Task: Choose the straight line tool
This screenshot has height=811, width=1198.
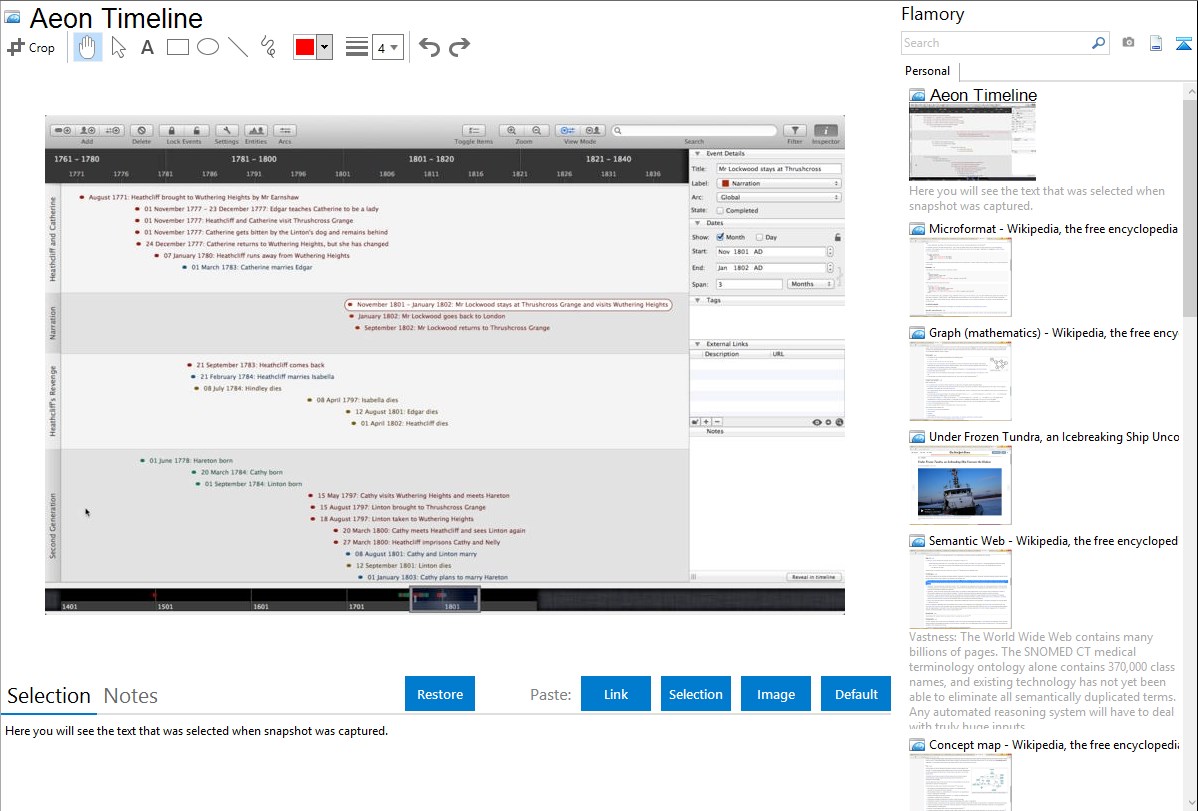Action: pyautogui.click(x=238, y=47)
